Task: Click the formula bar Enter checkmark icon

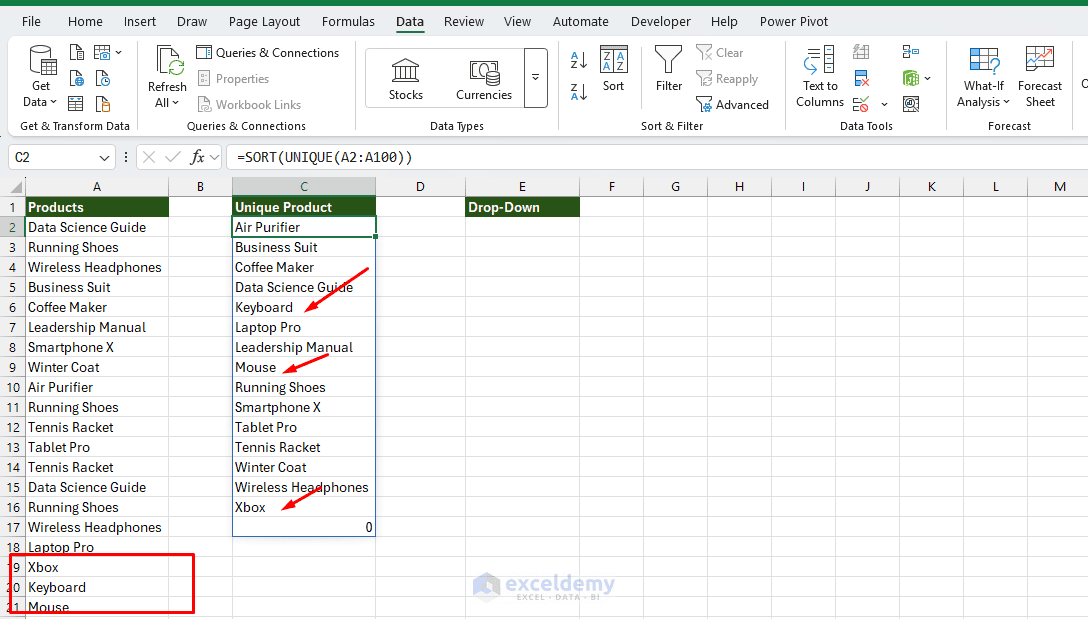Action: pyautogui.click(x=173, y=158)
